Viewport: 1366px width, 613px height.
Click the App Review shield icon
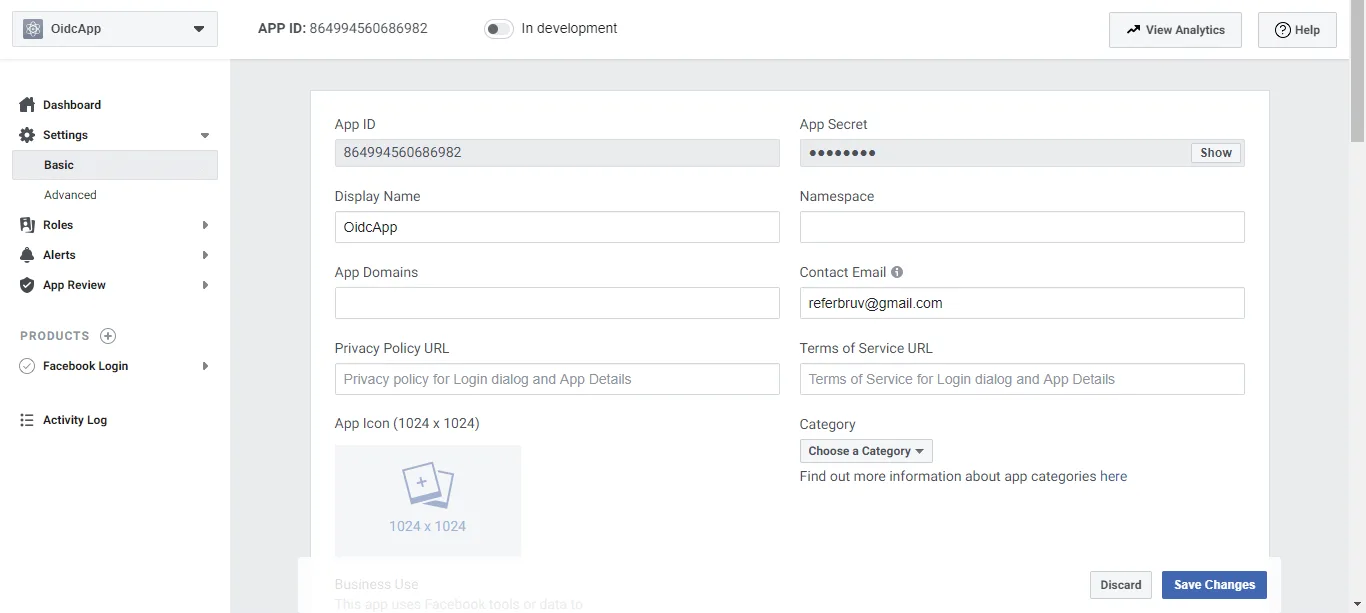[27, 285]
